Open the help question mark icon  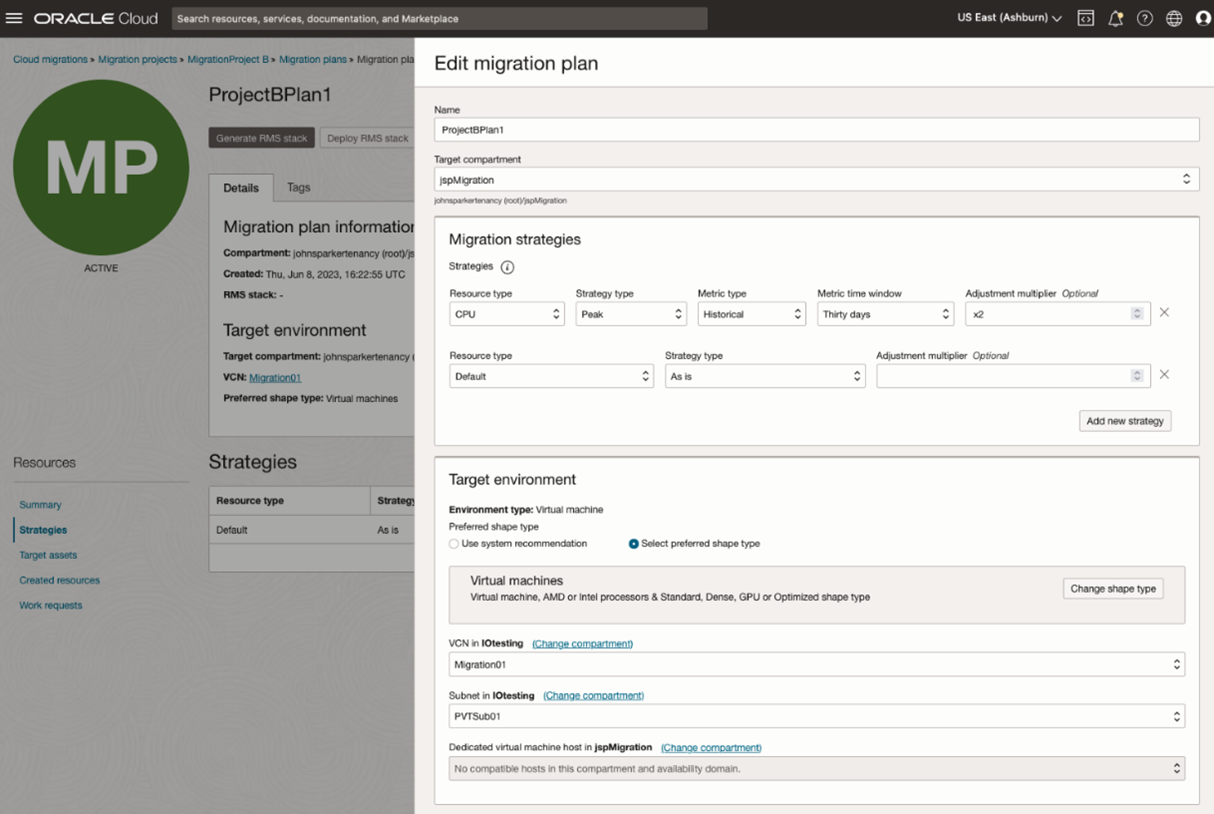point(1144,17)
